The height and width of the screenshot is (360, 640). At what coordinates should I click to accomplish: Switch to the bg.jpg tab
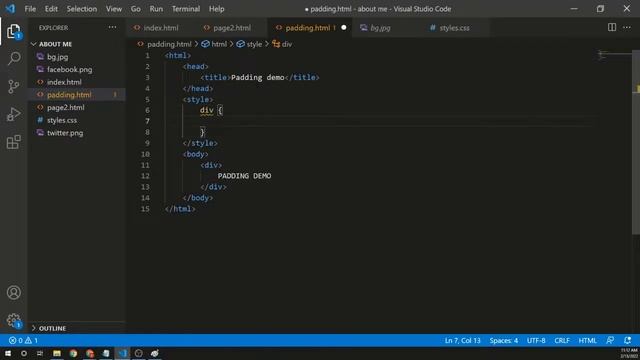point(380,27)
